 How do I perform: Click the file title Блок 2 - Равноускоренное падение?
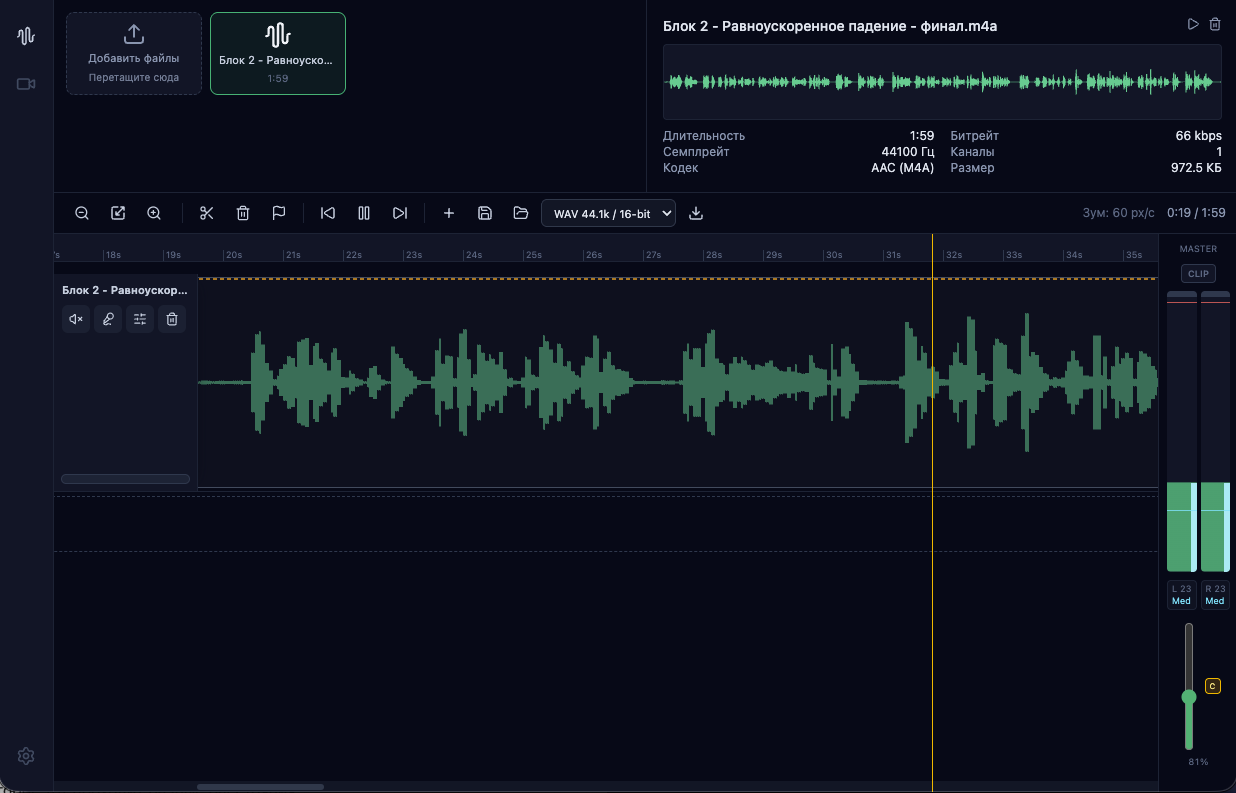pyautogui.click(x=830, y=26)
